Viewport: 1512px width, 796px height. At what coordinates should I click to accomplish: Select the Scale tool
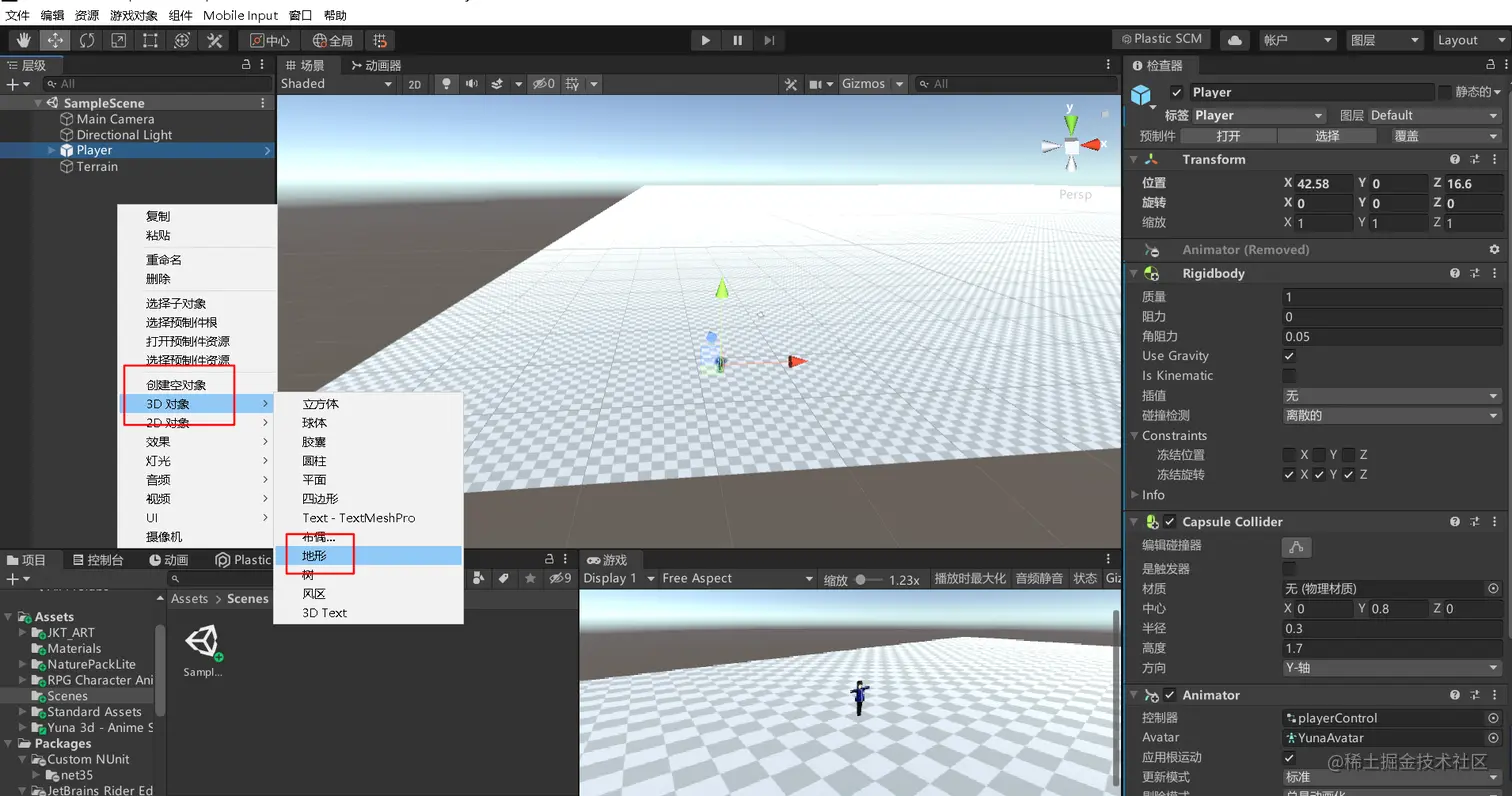pyautogui.click(x=119, y=40)
